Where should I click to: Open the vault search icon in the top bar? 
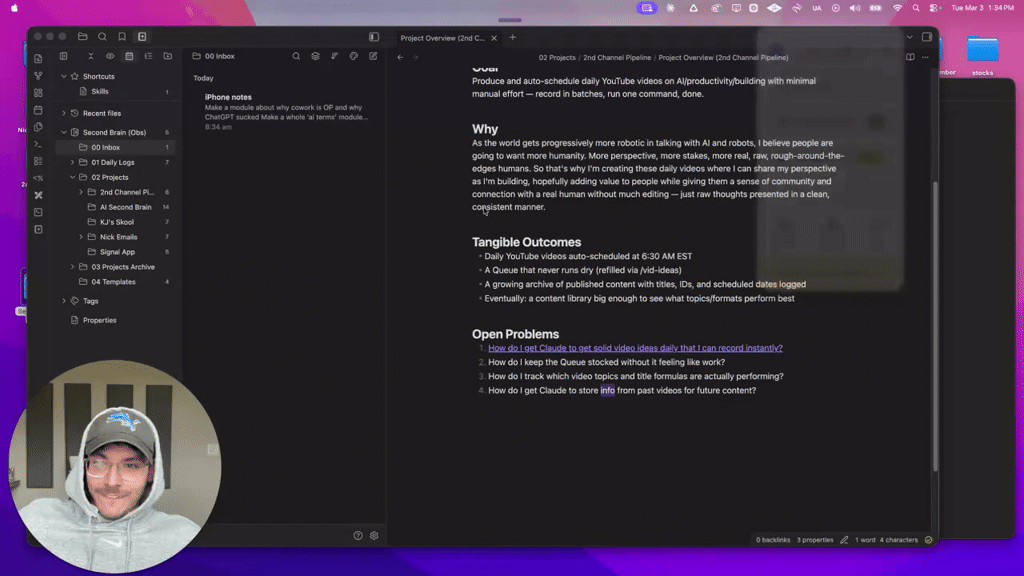102,37
